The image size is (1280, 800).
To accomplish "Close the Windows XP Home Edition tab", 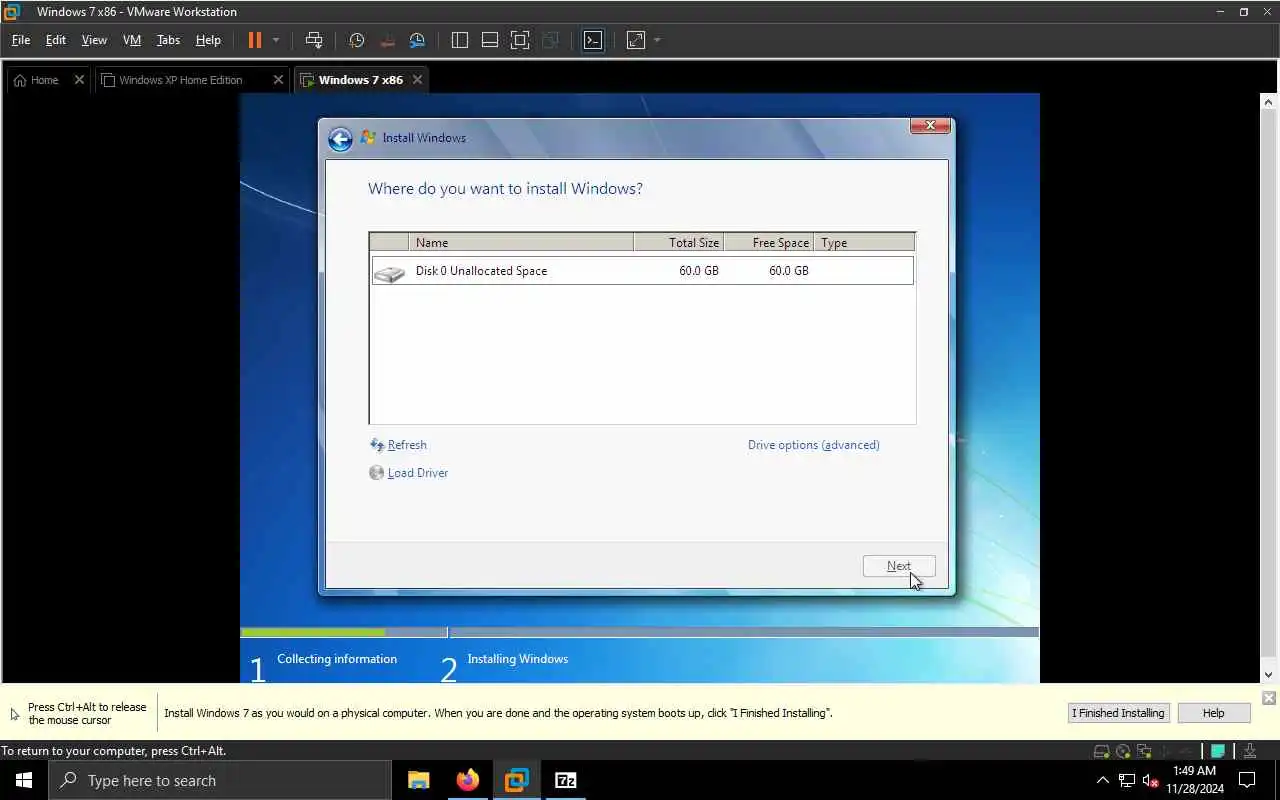I will pyautogui.click(x=279, y=80).
